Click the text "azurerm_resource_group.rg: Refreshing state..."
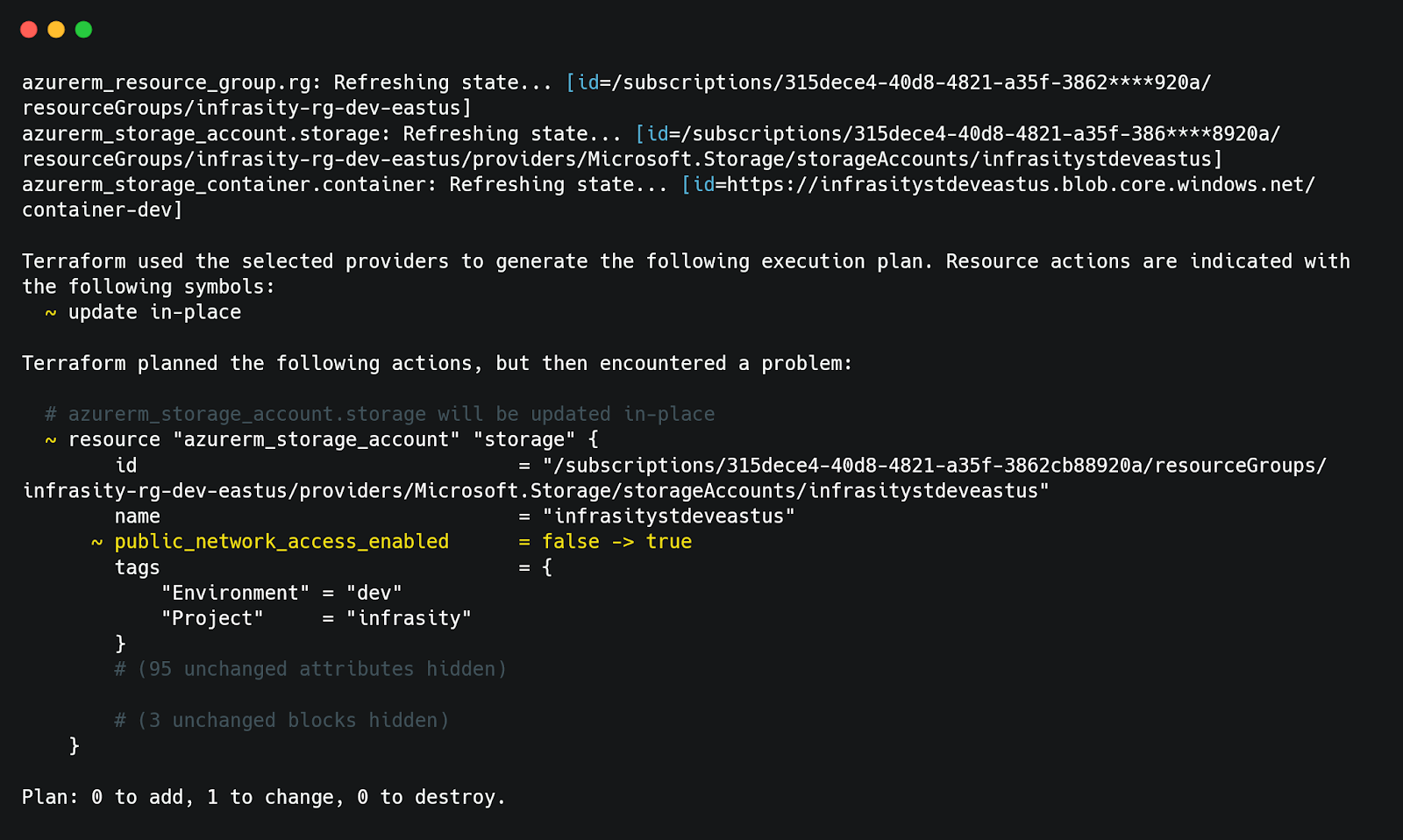Viewport: 1403px width, 840px height. coord(287,82)
